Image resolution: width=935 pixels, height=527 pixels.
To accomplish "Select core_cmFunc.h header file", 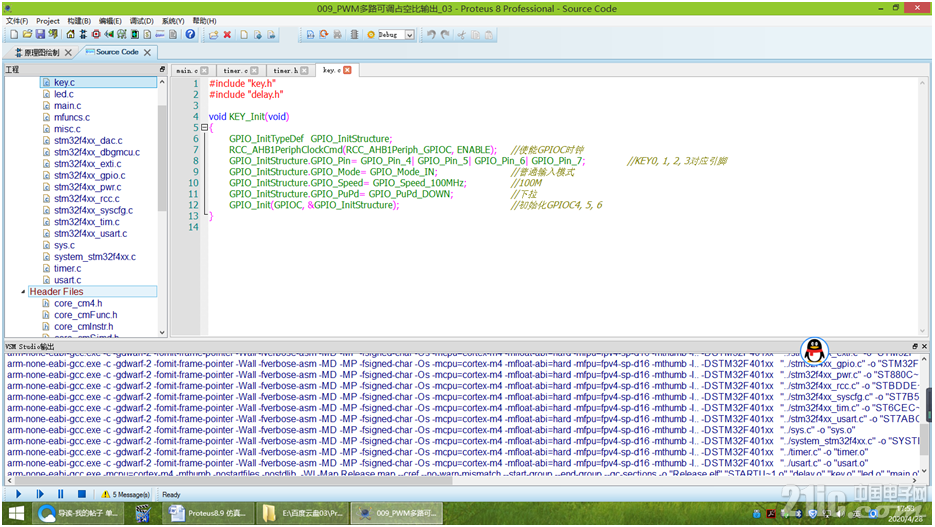I will (x=85, y=315).
